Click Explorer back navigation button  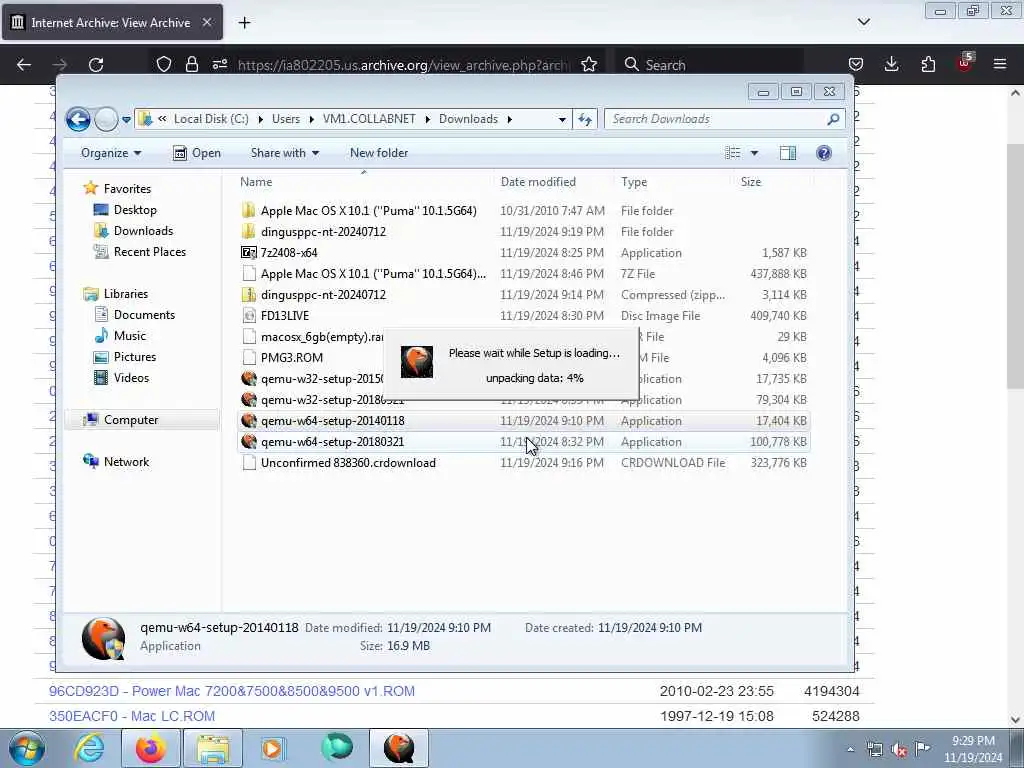click(x=78, y=119)
